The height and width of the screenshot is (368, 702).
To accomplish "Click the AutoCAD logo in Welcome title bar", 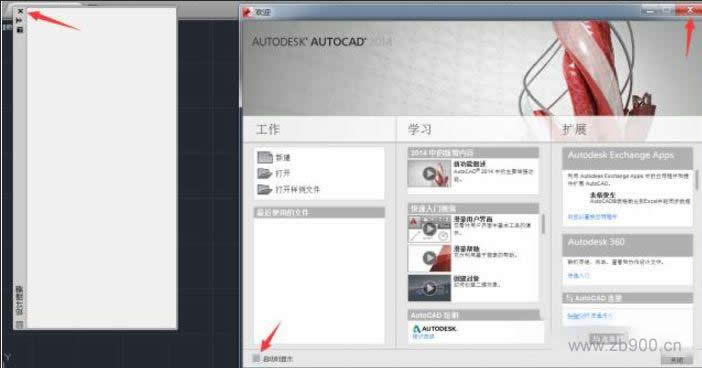I will (x=248, y=13).
